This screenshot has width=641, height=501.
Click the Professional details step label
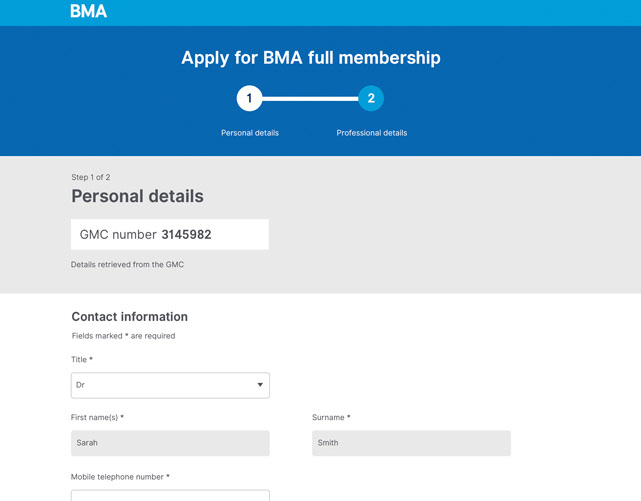(372, 133)
